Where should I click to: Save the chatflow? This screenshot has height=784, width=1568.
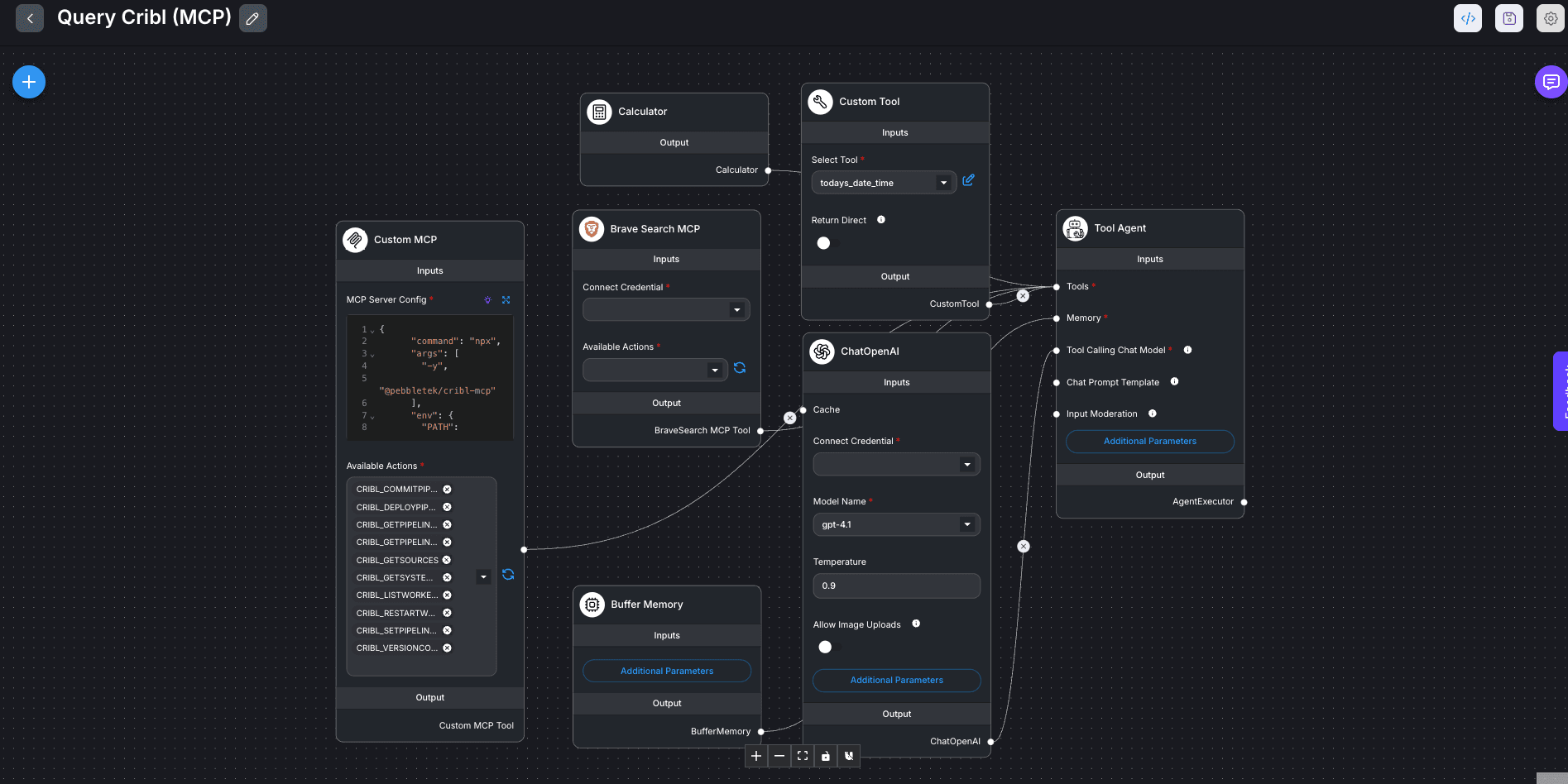click(1508, 17)
